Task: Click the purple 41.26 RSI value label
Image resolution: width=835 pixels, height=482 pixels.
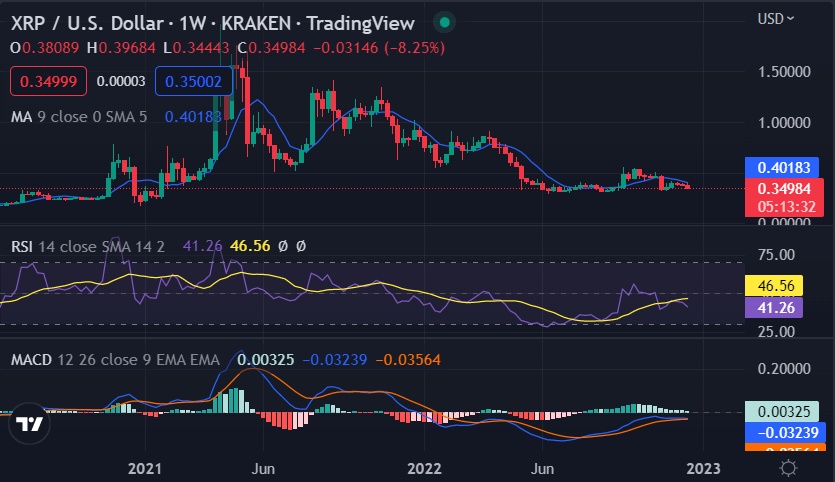Action: 774,308
